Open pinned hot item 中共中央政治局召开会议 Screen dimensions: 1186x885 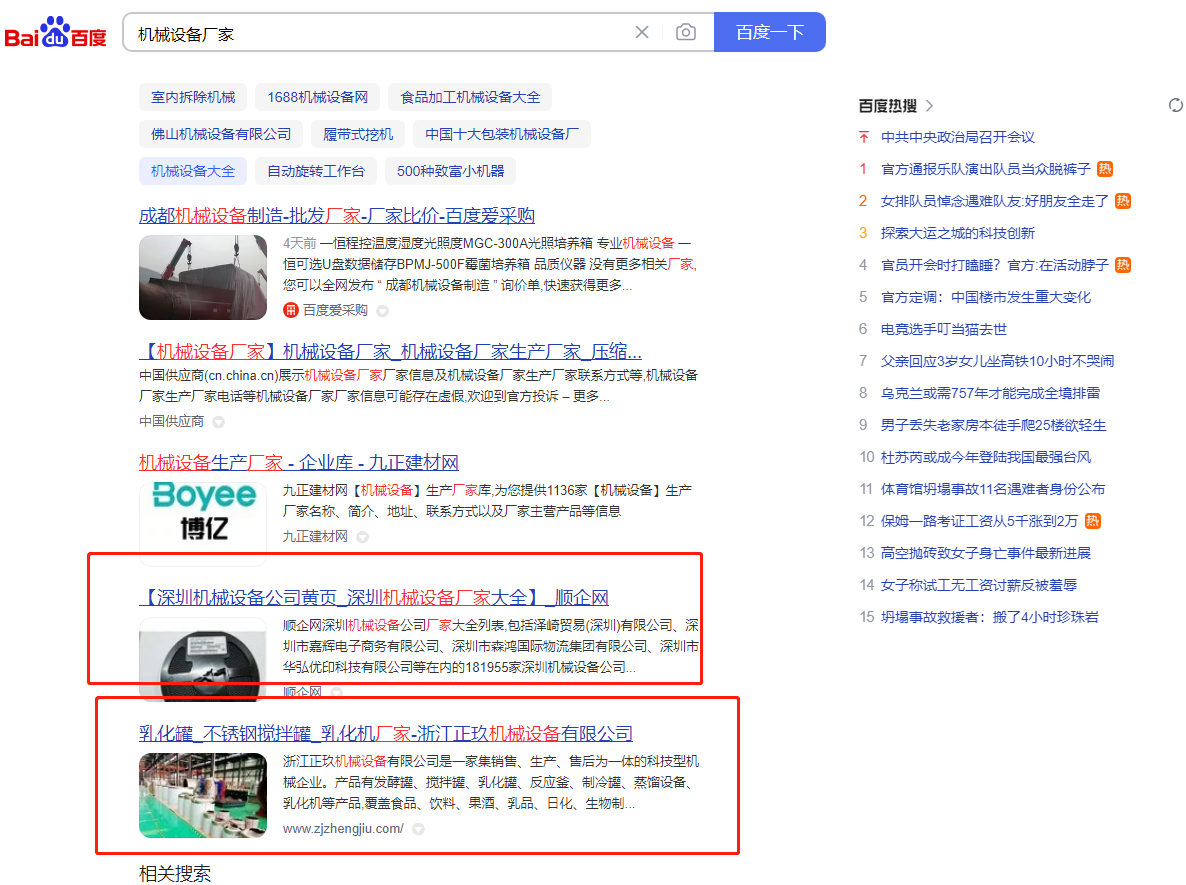click(x=958, y=137)
